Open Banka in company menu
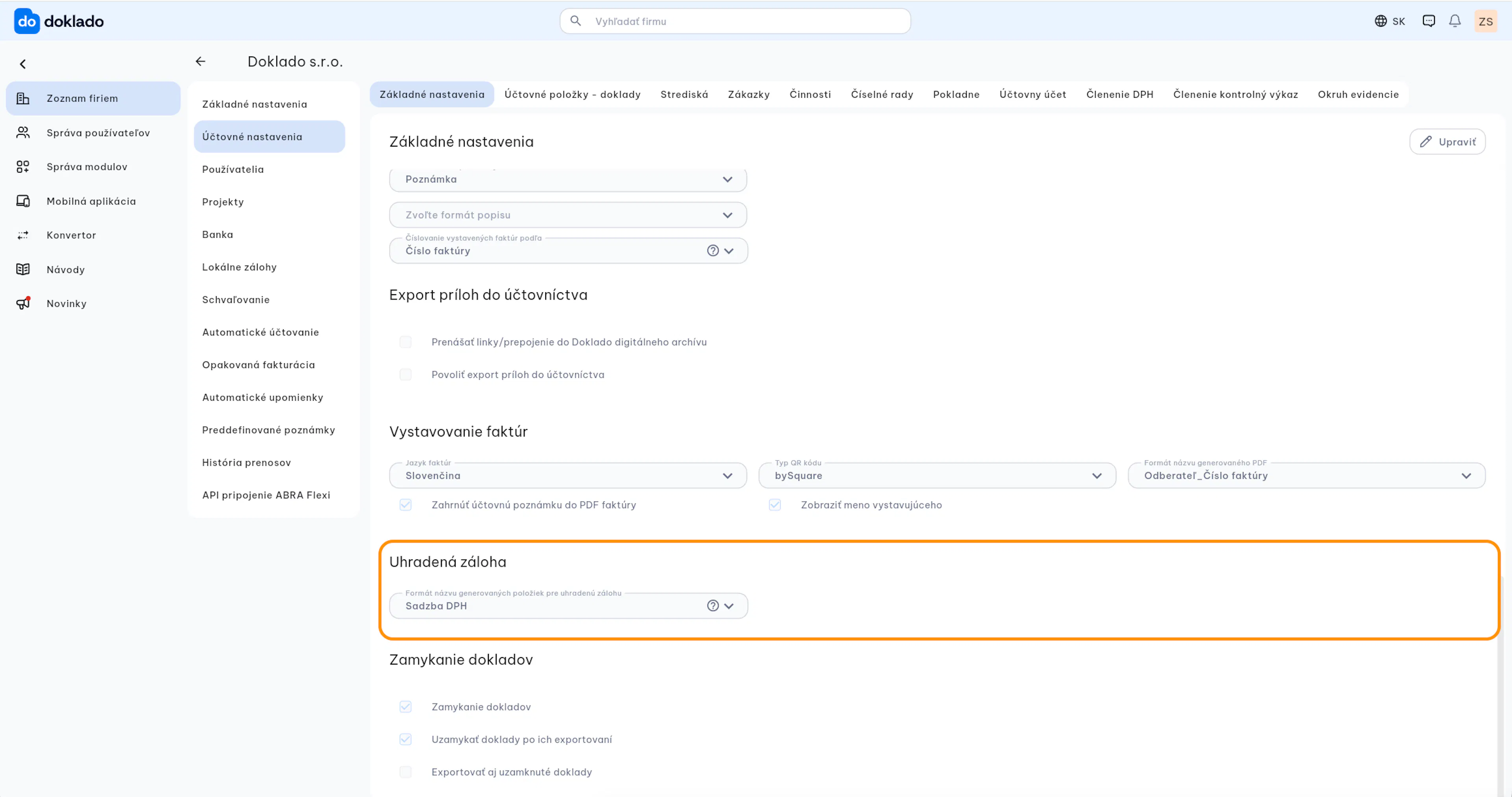 click(269, 234)
